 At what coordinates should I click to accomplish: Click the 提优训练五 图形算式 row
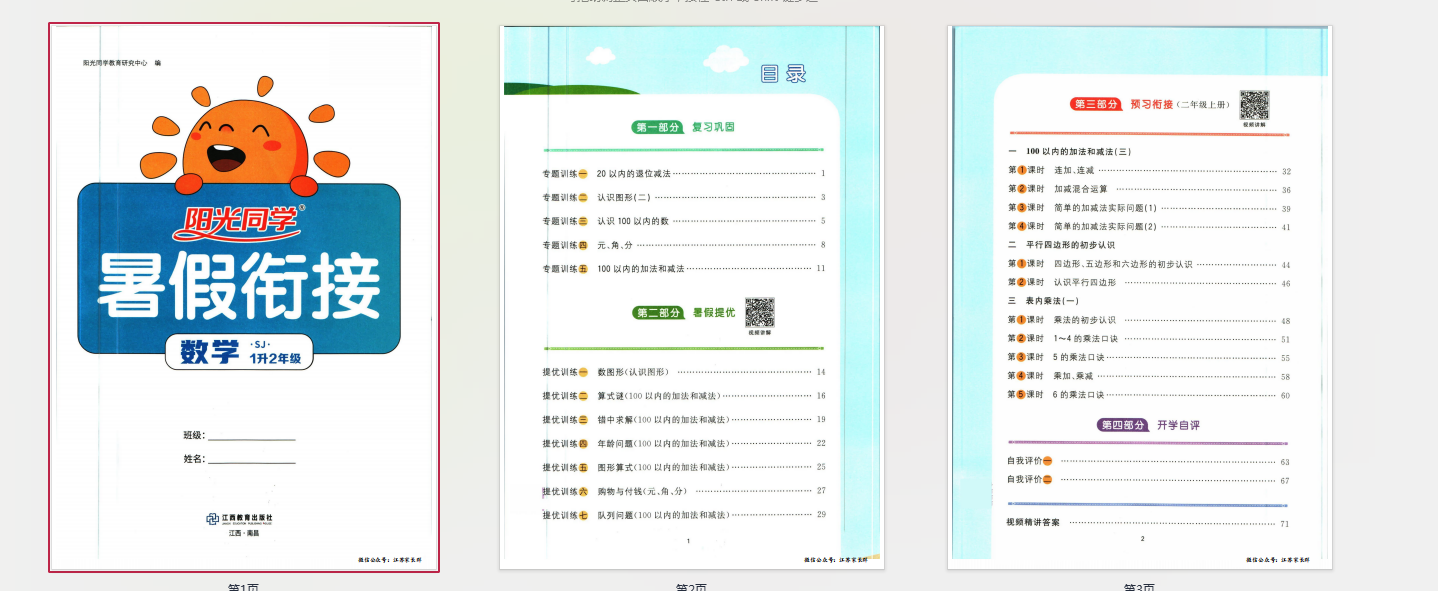[684, 467]
